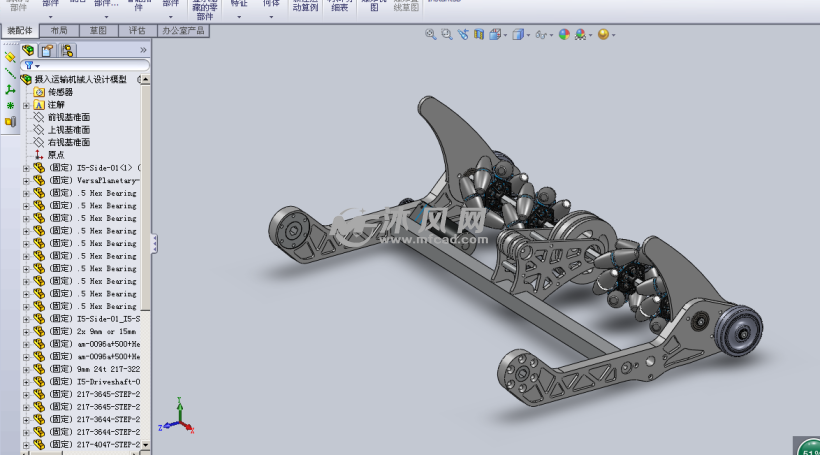Select the root assembly 摄入运输机械人设计模型
Viewport: 820px width, 455px height.
[81, 79]
